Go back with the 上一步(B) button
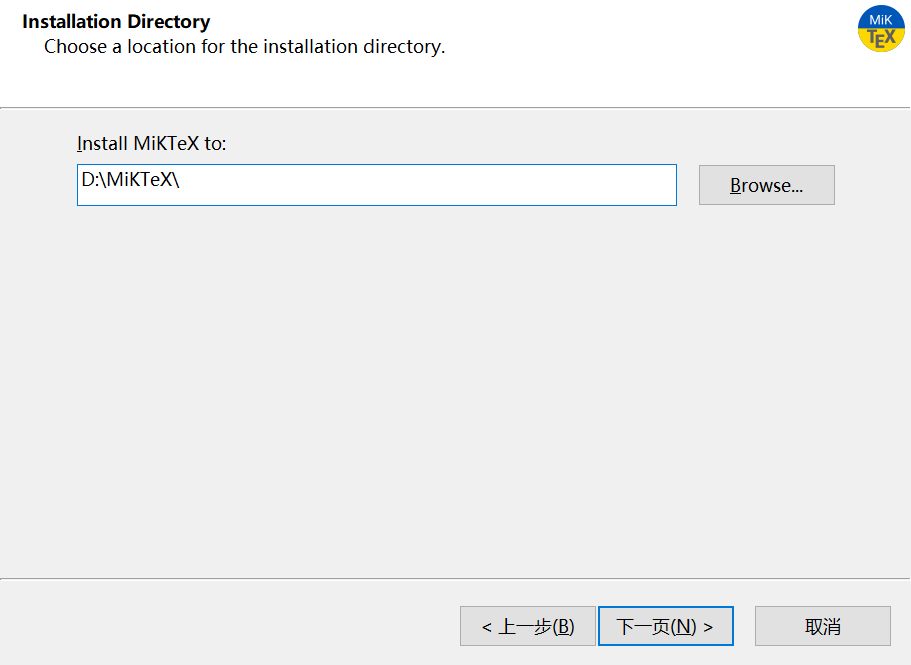 pyautogui.click(x=528, y=626)
